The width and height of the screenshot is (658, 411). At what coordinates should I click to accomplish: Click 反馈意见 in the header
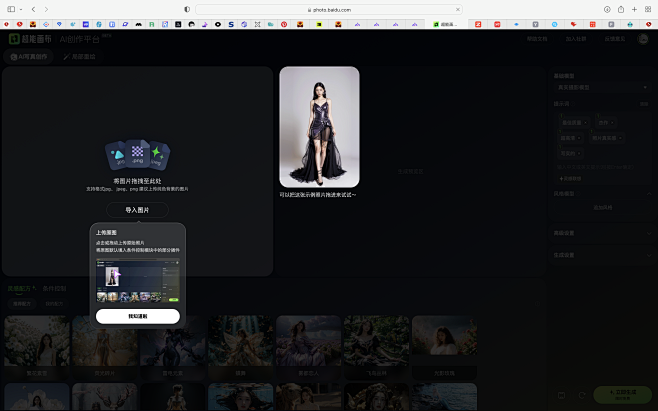tap(615, 39)
